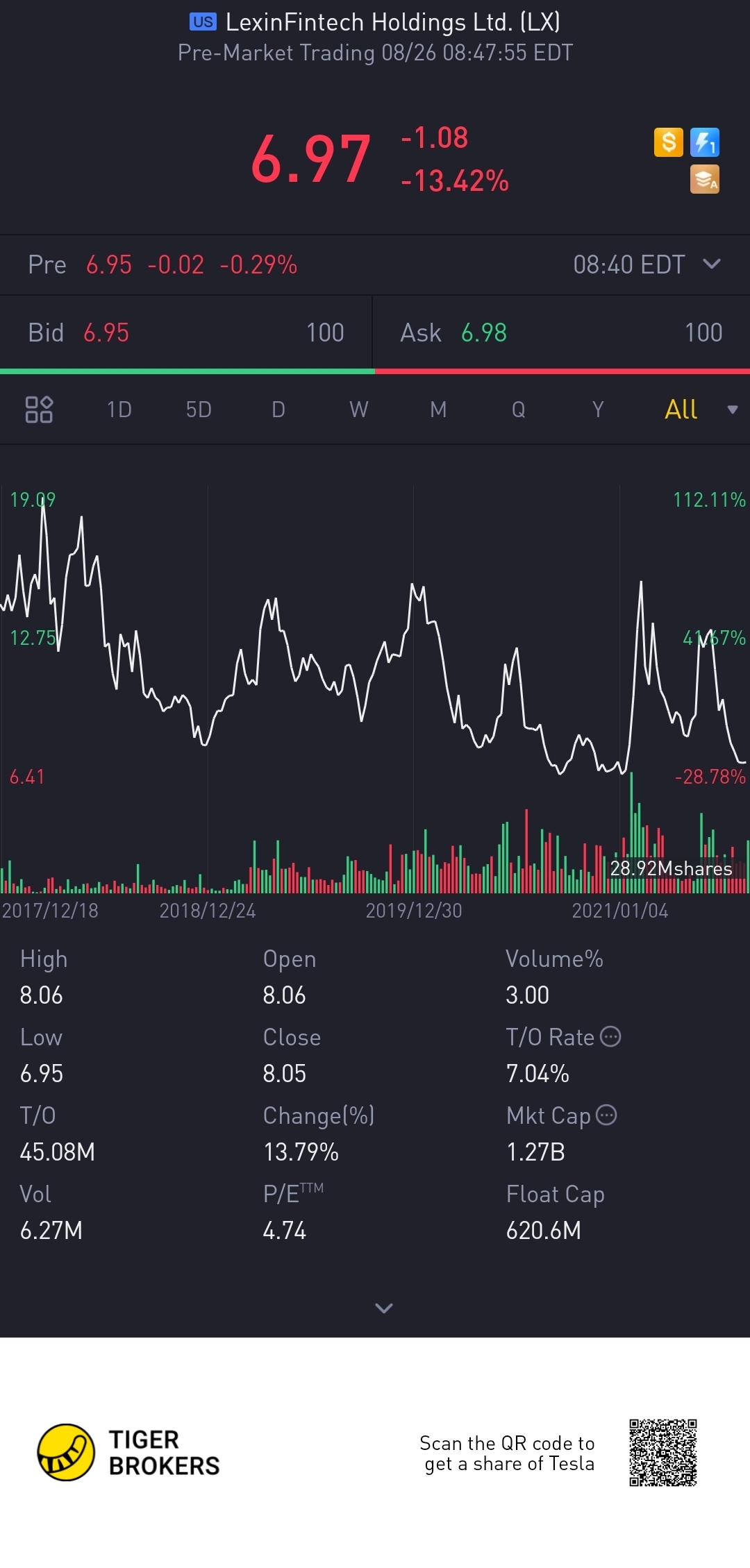The width and height of the screenshot is (750, 1568).
Task: Tap the -13.42% change value
Action: click(x=455, y=180)
